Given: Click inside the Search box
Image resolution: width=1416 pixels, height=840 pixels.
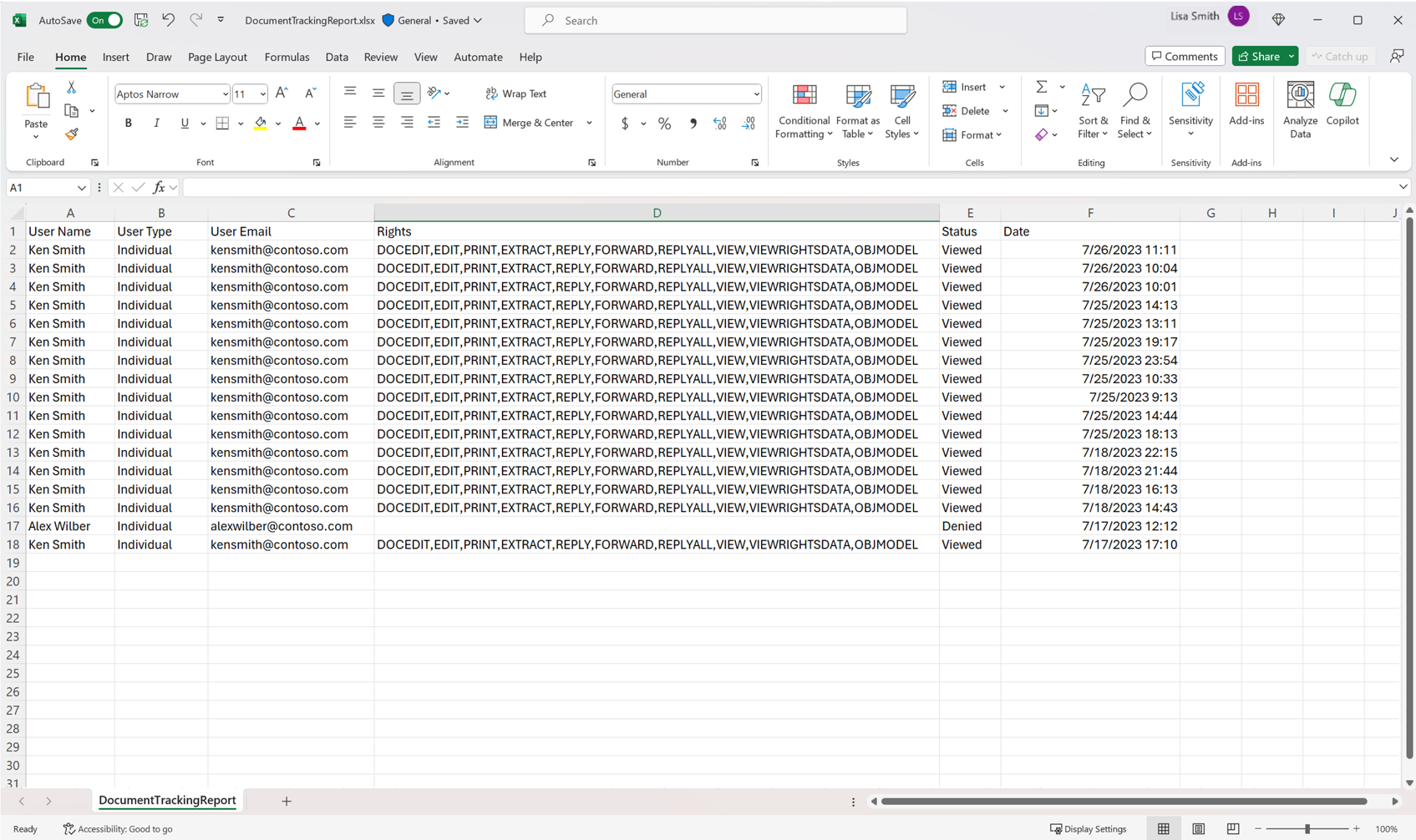Looking at the screenshot, I should pyautogui.click(x=715, y=20).
